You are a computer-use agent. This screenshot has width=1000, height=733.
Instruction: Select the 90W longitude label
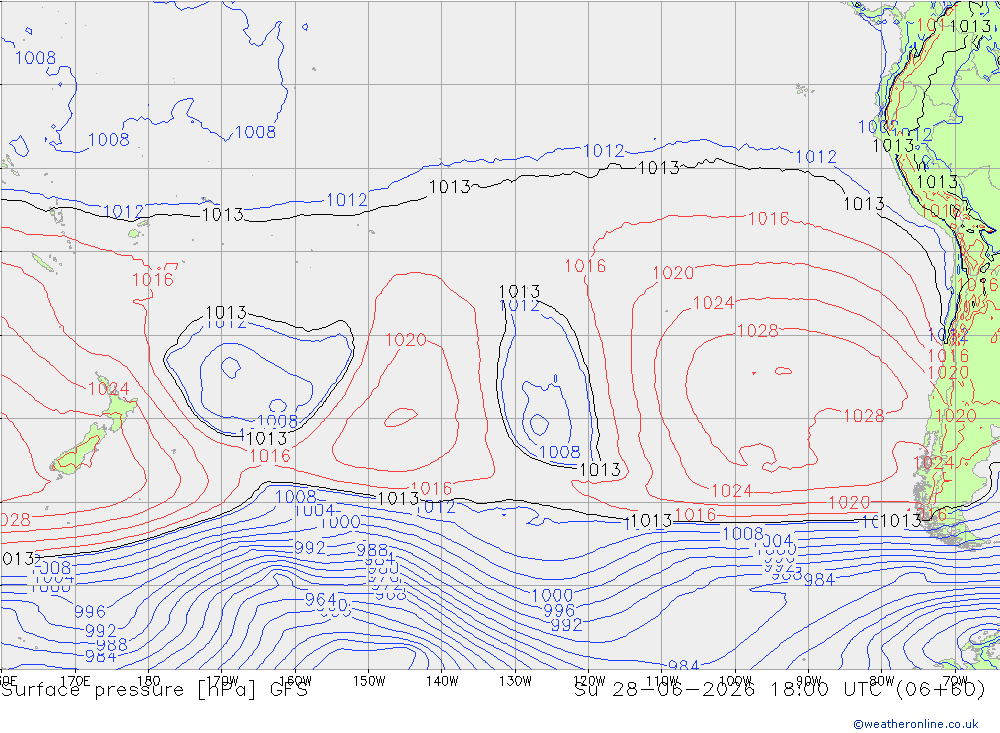pyautogui.click(x=809, y=681)
